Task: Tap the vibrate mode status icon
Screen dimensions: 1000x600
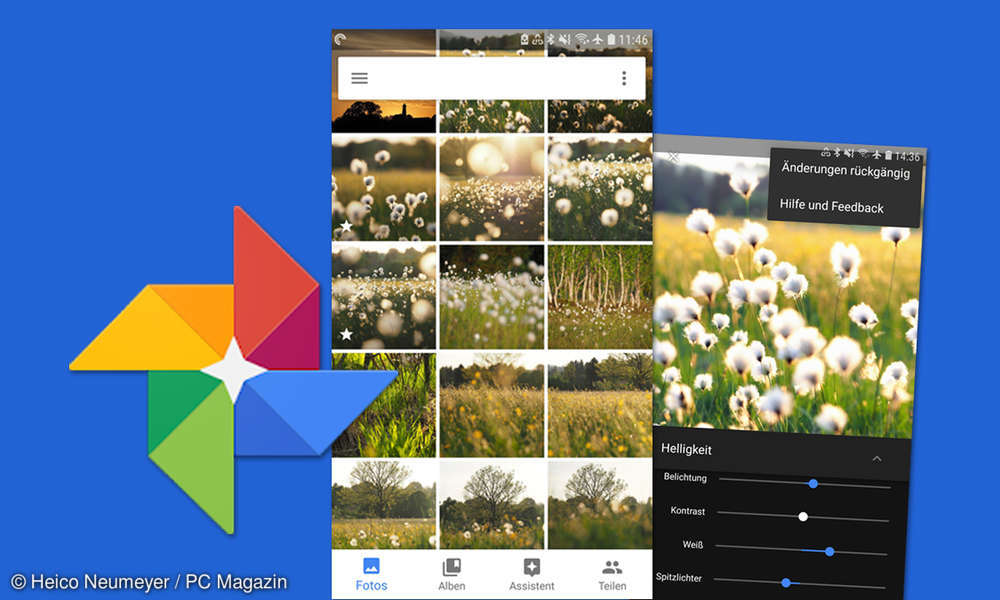Action: tap(564, 38)
